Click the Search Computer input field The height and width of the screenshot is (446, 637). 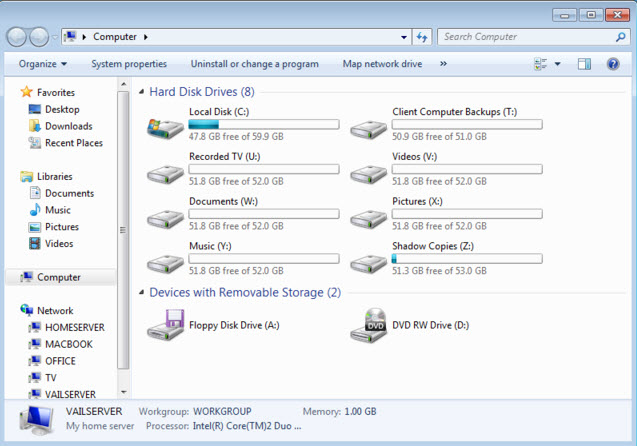528,37
